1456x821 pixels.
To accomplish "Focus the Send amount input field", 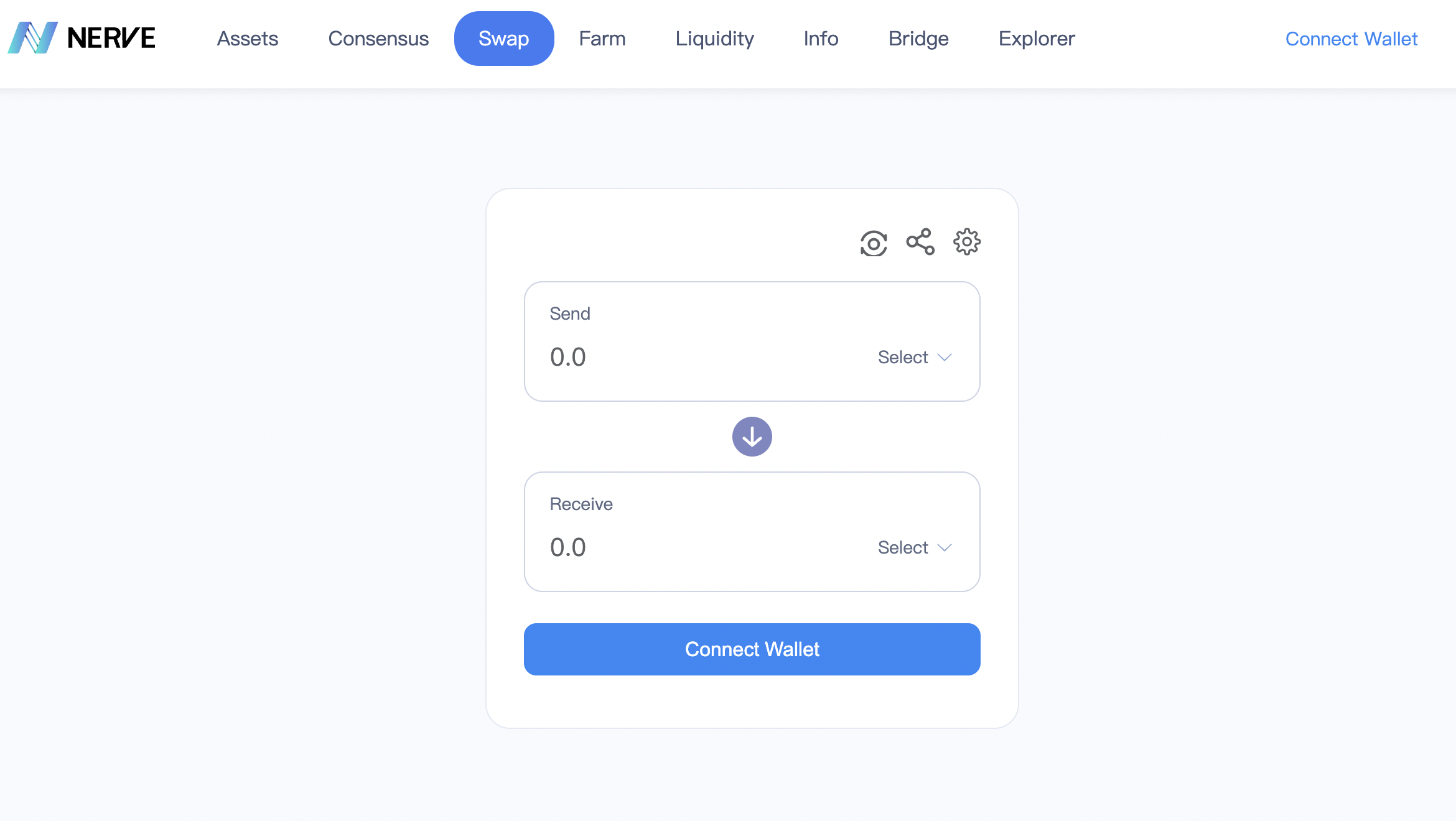I will [703, 357].
